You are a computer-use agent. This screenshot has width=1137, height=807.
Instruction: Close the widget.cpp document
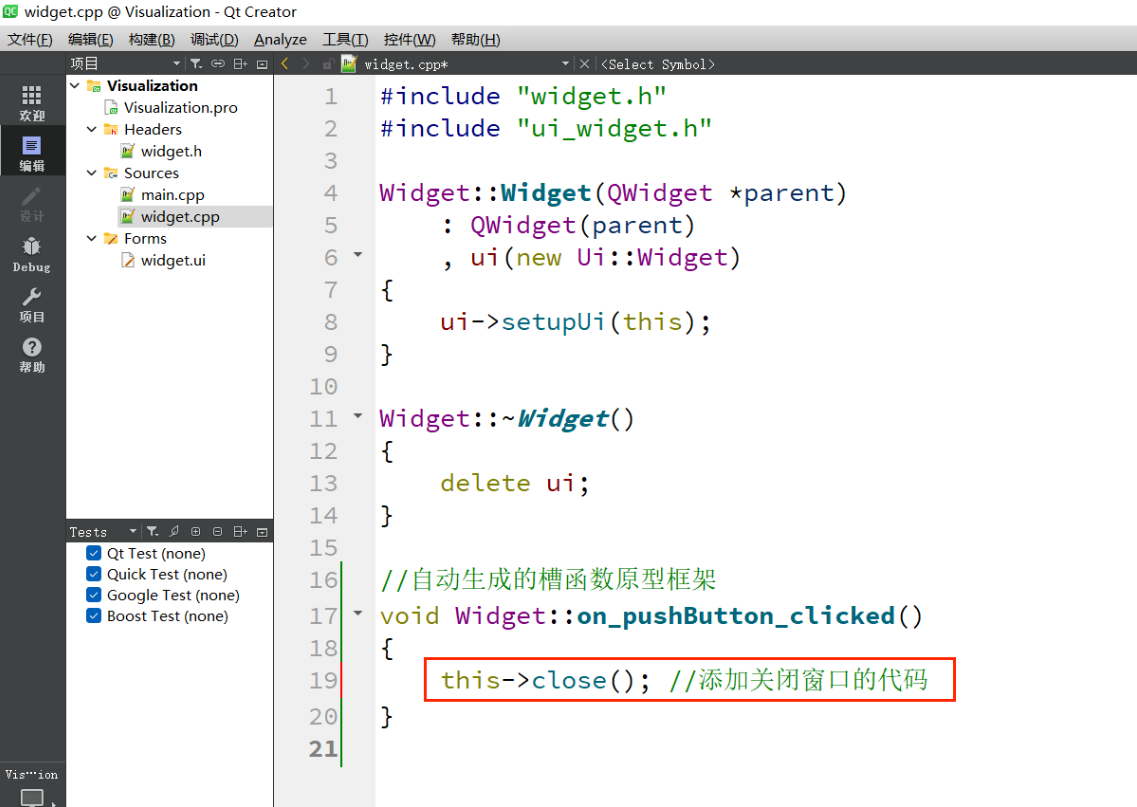(x=584, y=64)
